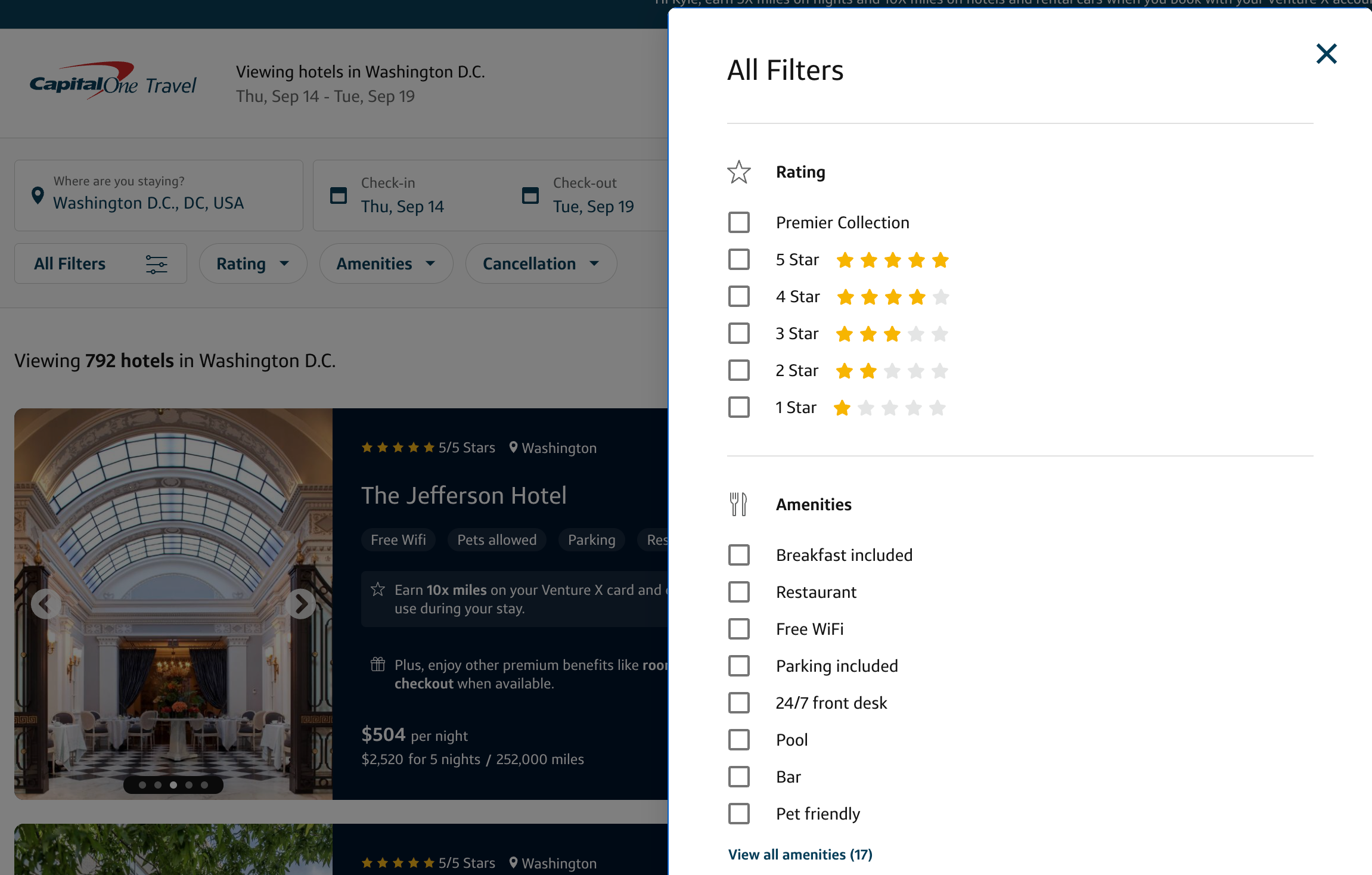Click the All Filters sliders icon
This screenshot has width=1372, height=875.
[156, 264]
